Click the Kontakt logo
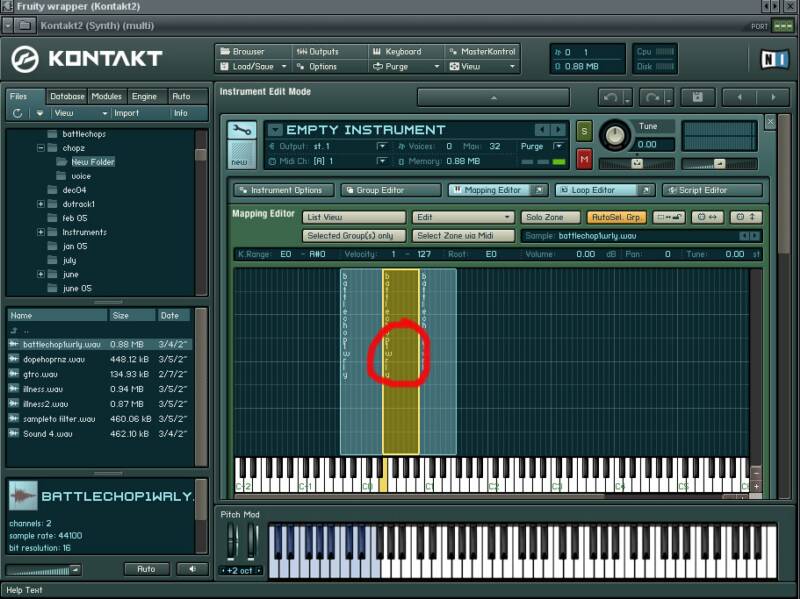Image resolution: width=800 pixels, height=599 pixels. pyautogui.click(x=87, y=59)
